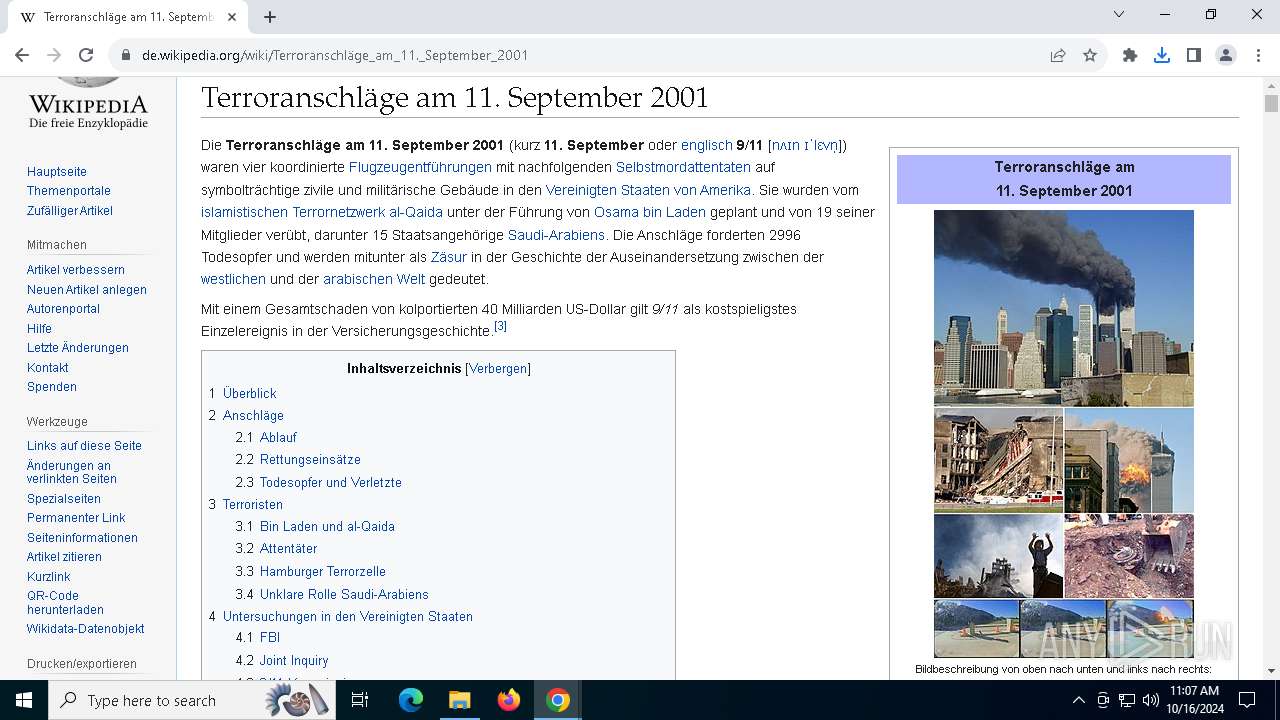Image resolution: width=1280 pixels, height=720 pixels.
Task: Open Themenportale in the sidebar
Action: point(69,191)
